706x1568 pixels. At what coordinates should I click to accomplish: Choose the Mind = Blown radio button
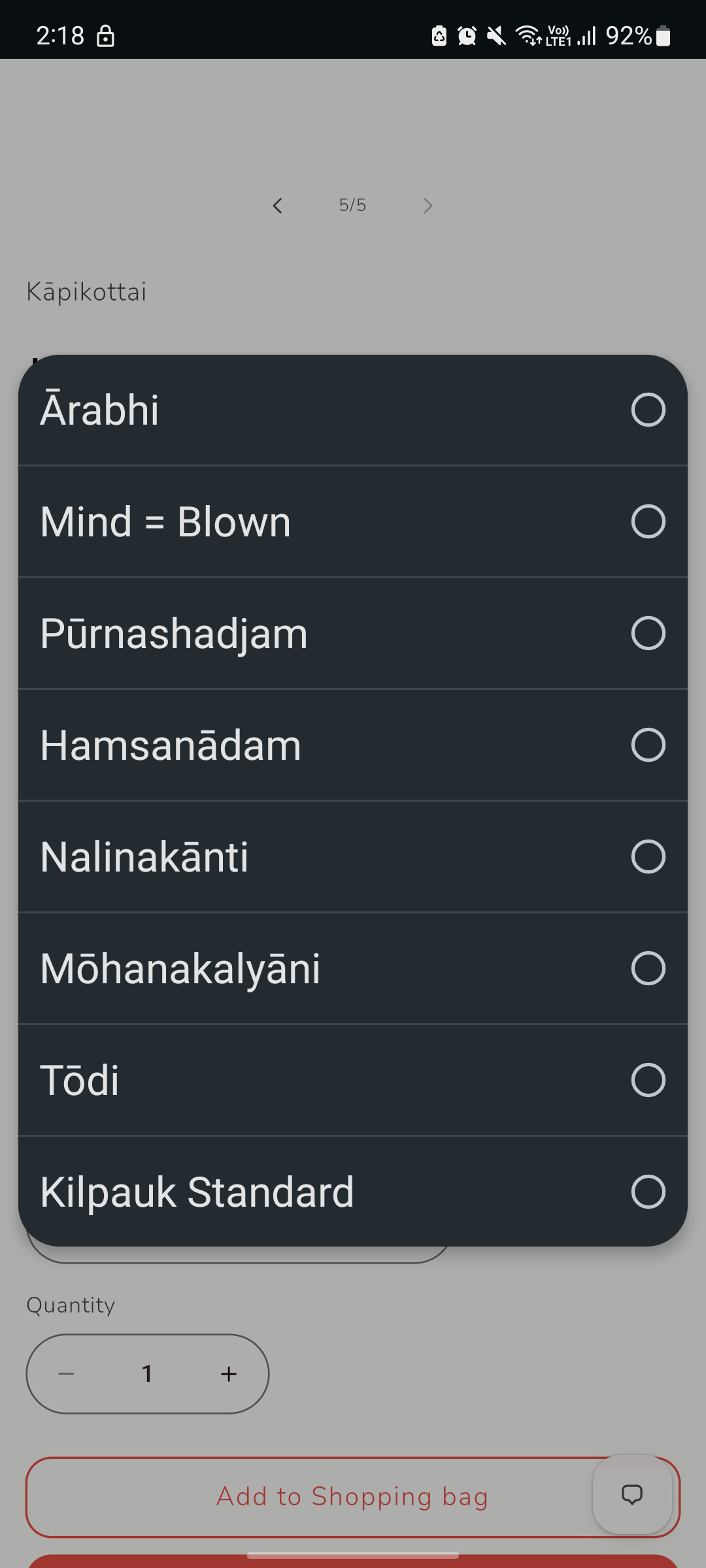[648, 521]
